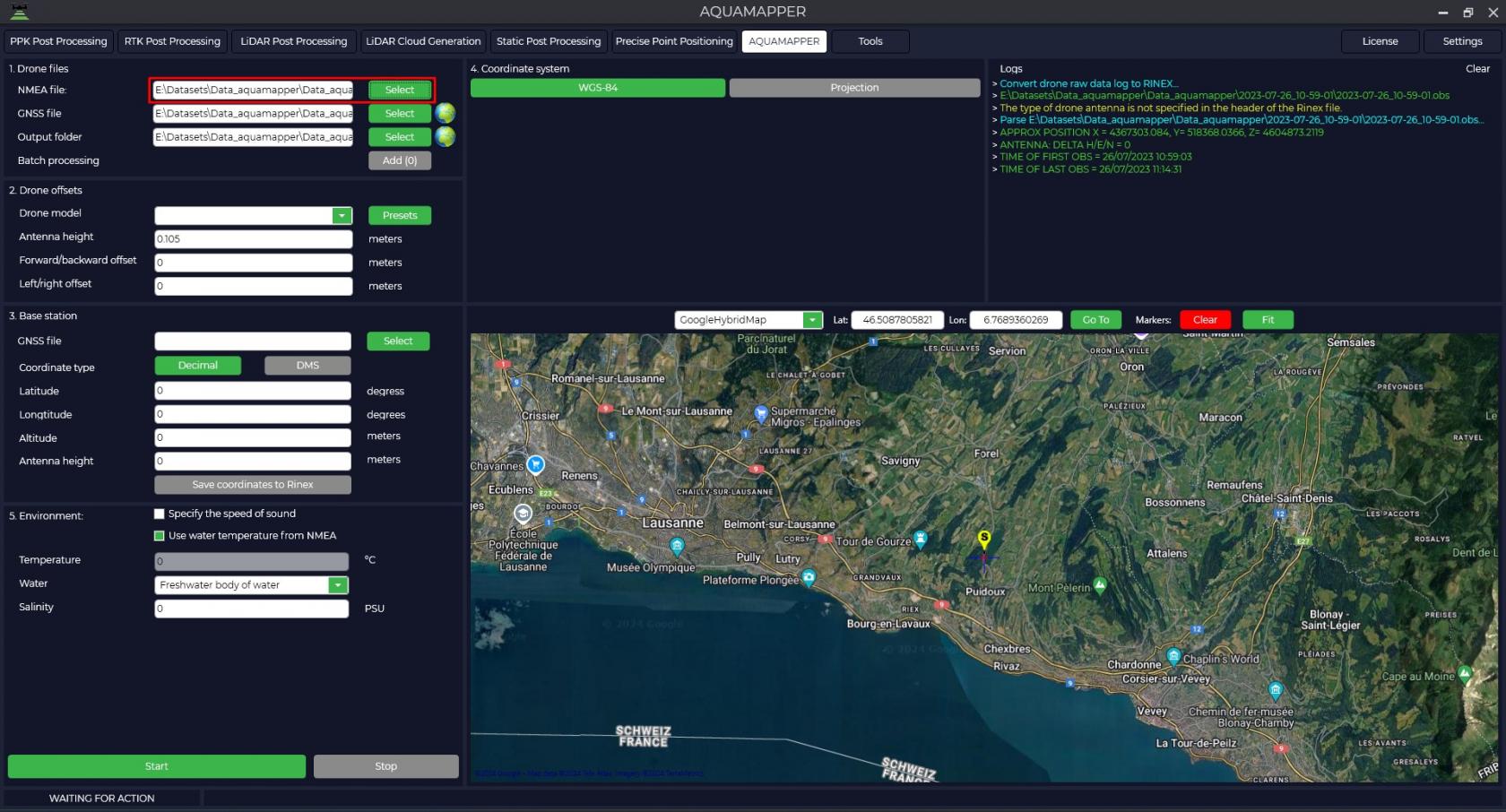Click the globe icon next to GNSS file

click(x=446, y=113)
